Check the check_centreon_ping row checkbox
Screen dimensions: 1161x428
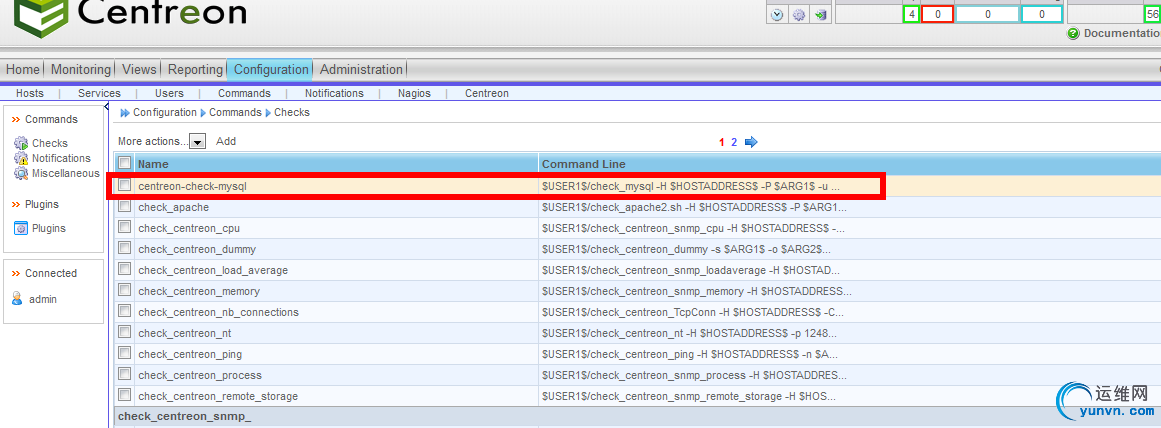point(125,353)
